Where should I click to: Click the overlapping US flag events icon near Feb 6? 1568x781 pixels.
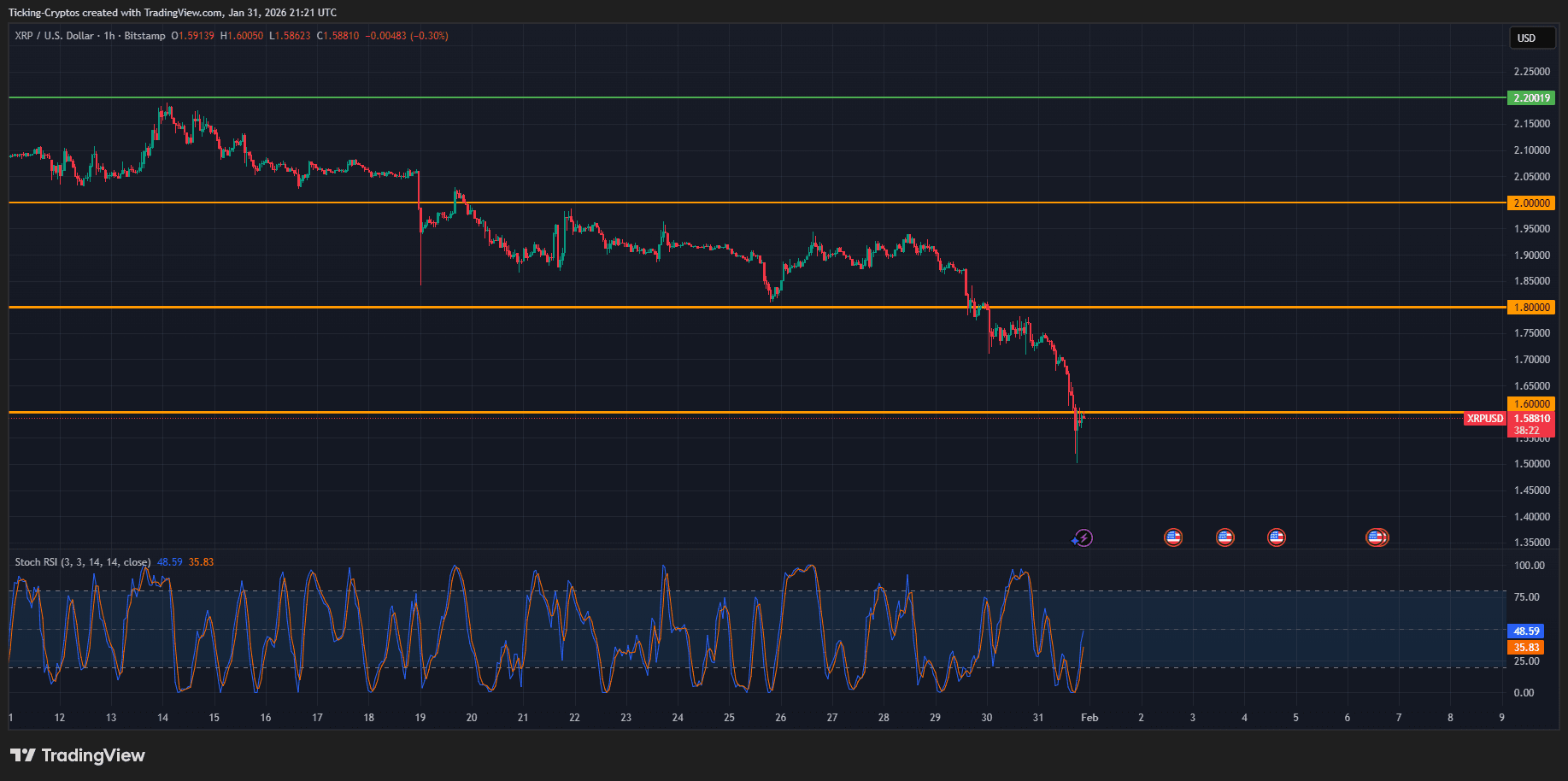[x=1377, y=537]
